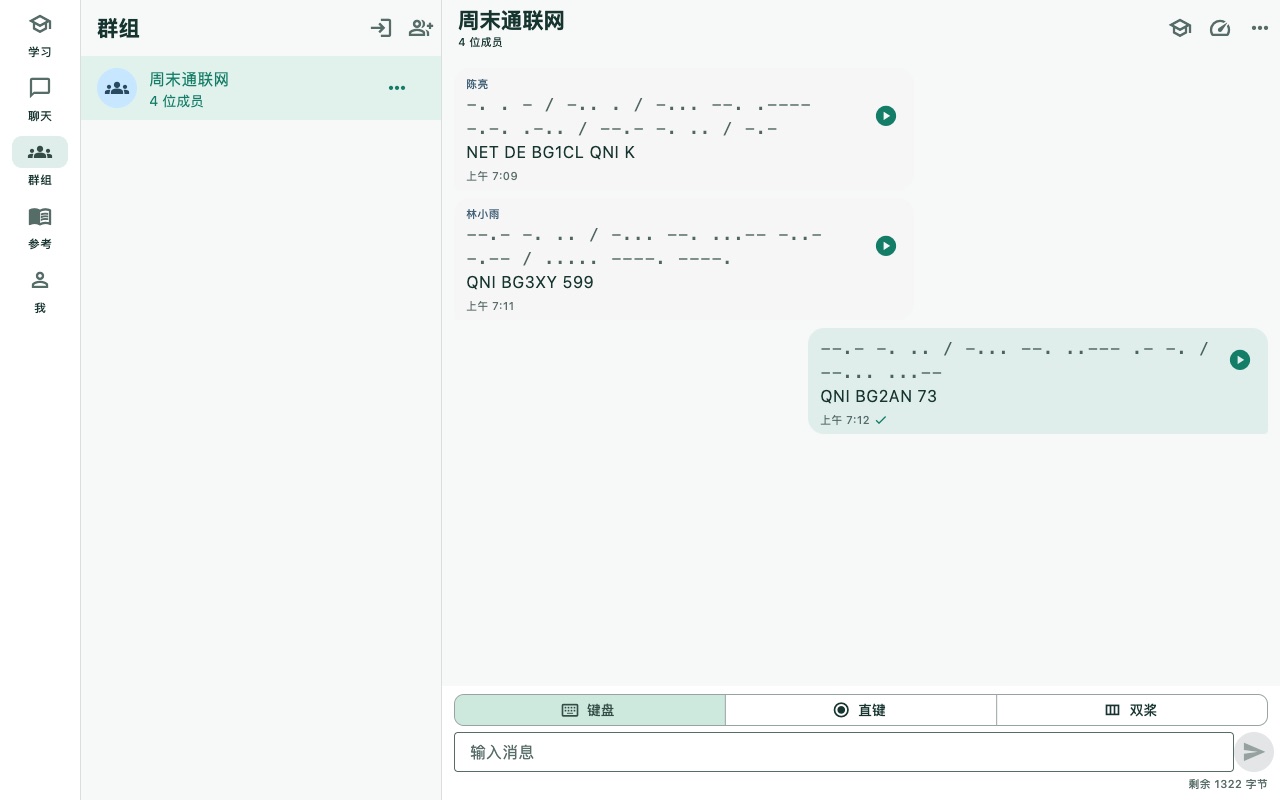Click the text NET DE BG1CL QNI K
The image size is (1280, 800).
[x=550, y=152]
